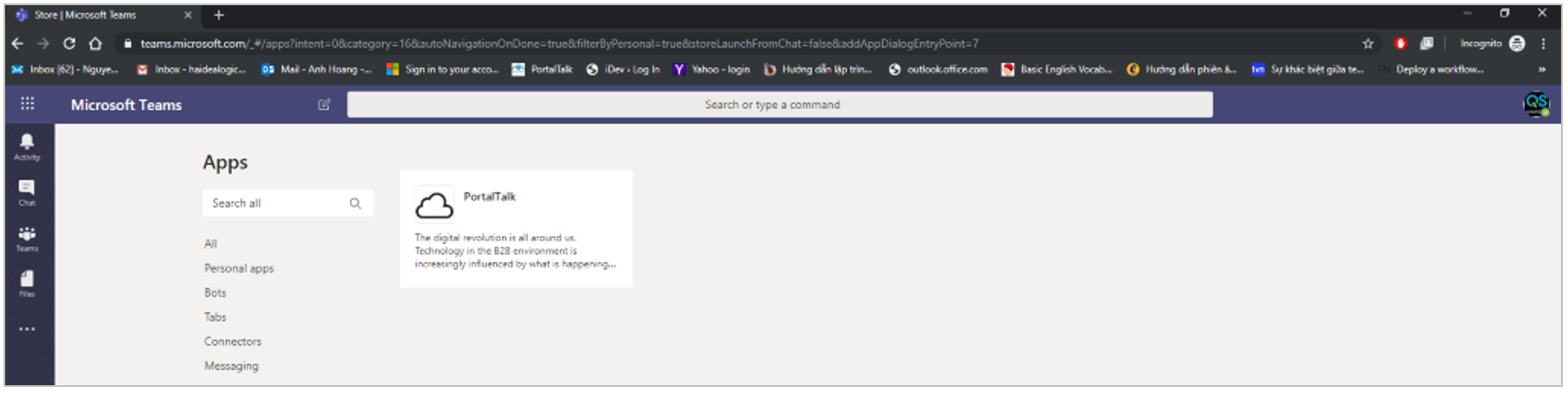Open the PortalTalk app title
The image size is (1568, 393).
click(x=490, y=197)
